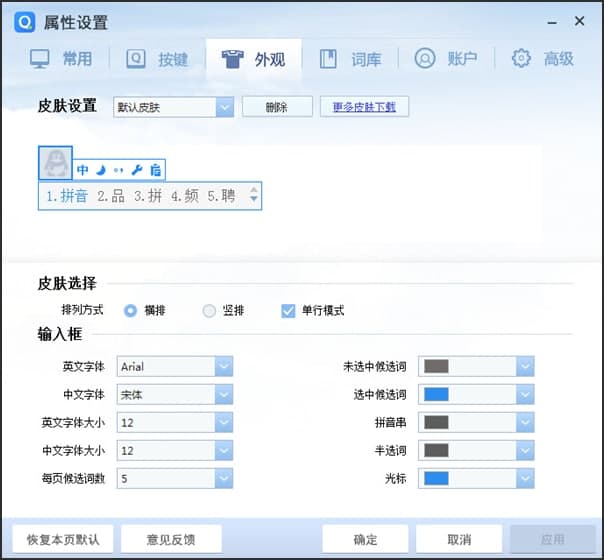Switch to the 常用 tab
604x560 pixels.
click(61, 59)
